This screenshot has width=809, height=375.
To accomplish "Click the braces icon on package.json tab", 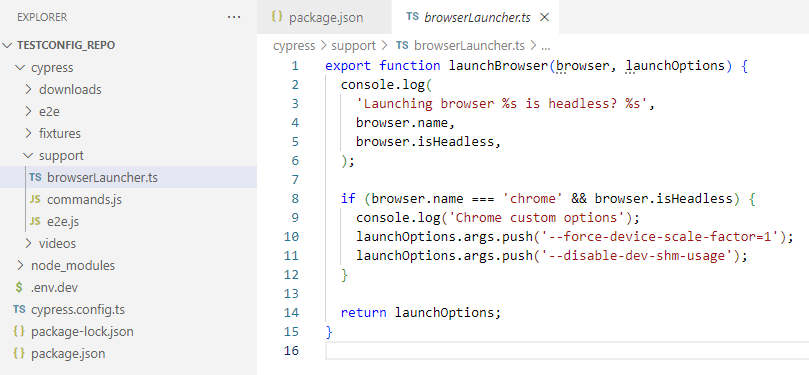I will click(x=277, y=17).
